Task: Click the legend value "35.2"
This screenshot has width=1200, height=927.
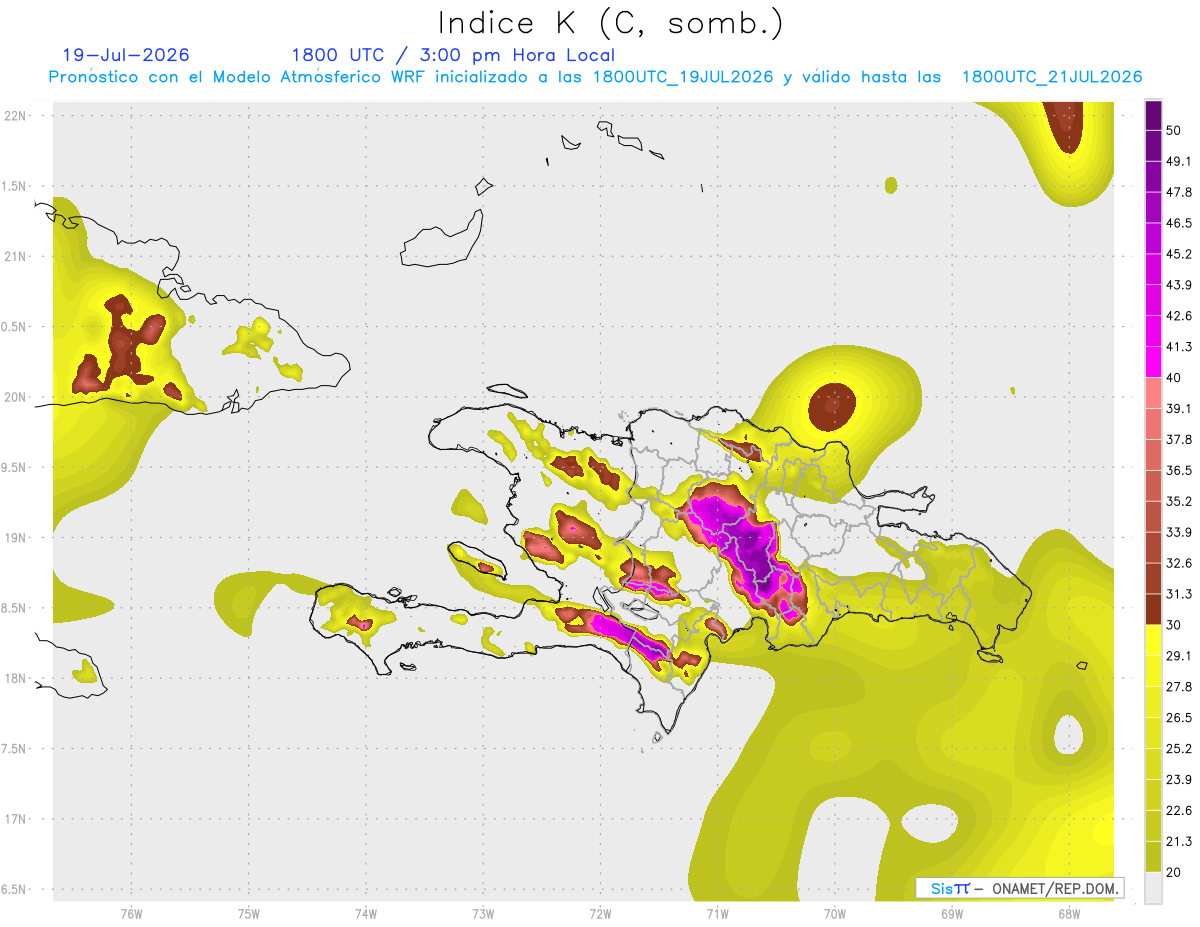Action: pos(1178,501)
